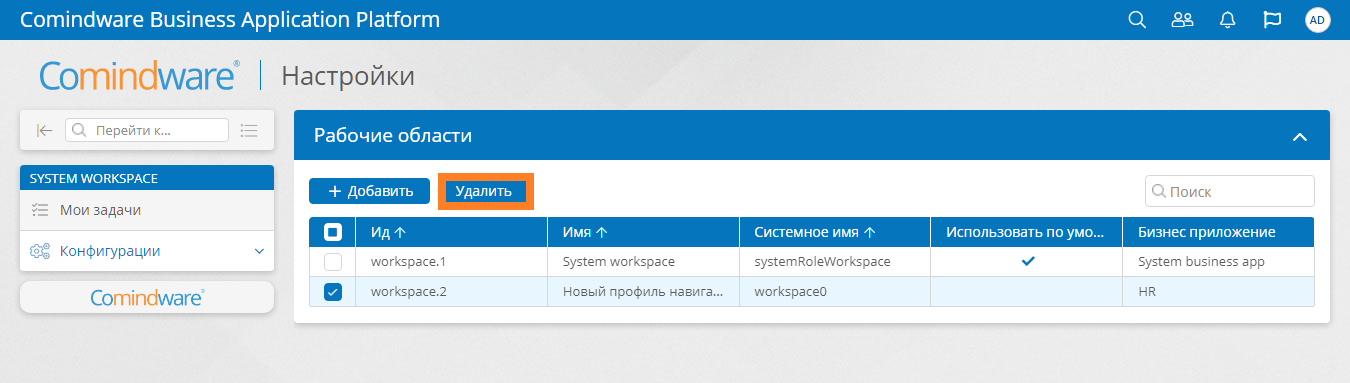1350x383 pixels.
Task: Click 'Comindware Business Application Platform' title
Action: (230, 20)
